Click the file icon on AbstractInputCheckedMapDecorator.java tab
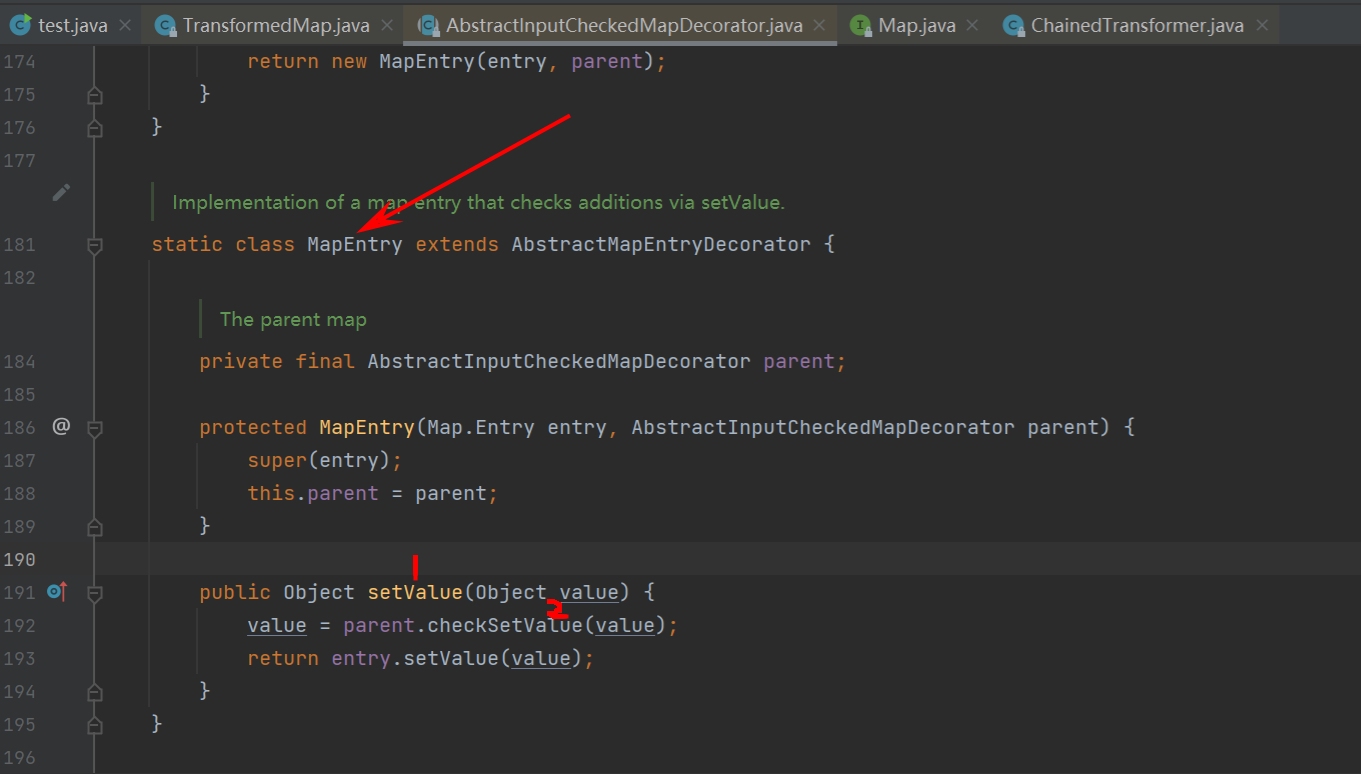 click(428, 25)
